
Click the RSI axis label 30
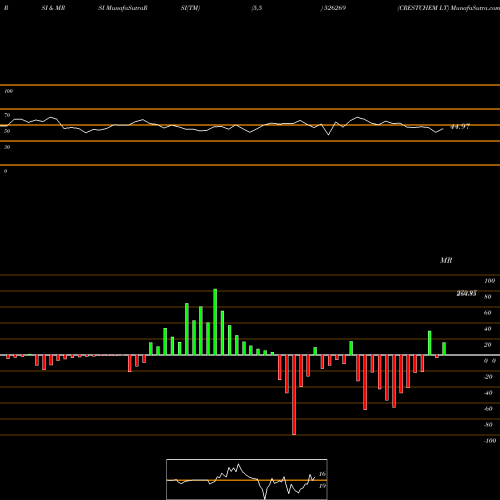tap(7, 147)
